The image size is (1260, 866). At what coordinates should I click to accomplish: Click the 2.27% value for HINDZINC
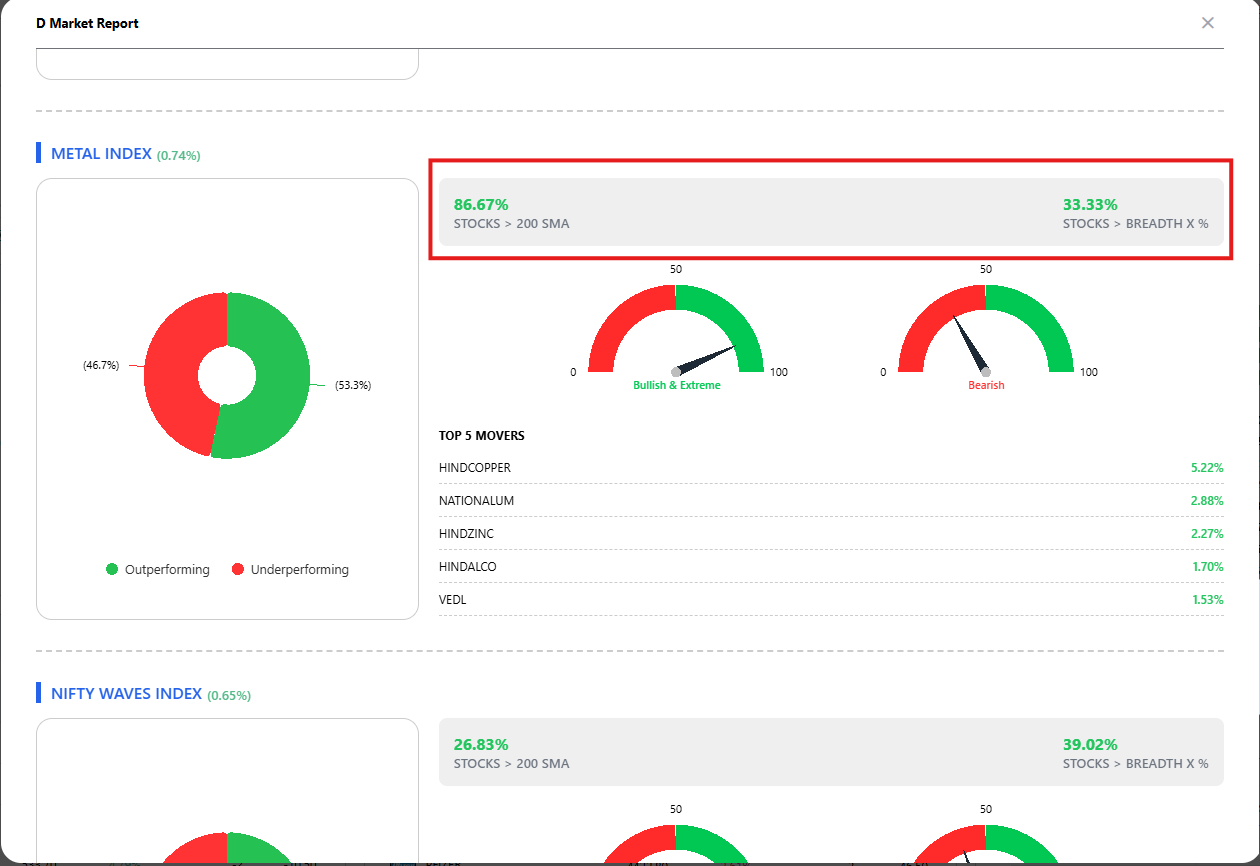pos(1207,534)
